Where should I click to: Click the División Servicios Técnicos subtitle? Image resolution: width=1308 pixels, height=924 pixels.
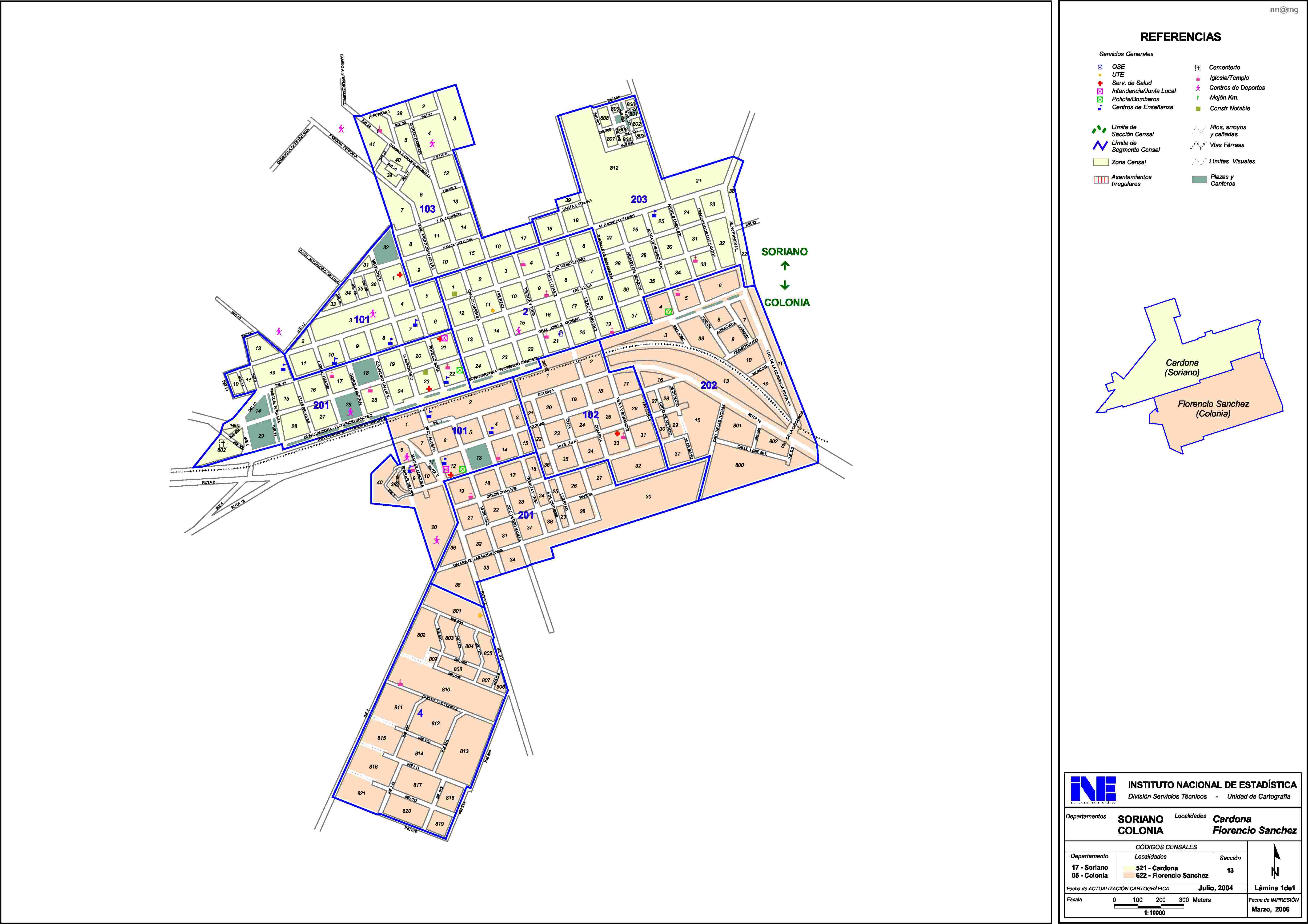[1167, 796]
